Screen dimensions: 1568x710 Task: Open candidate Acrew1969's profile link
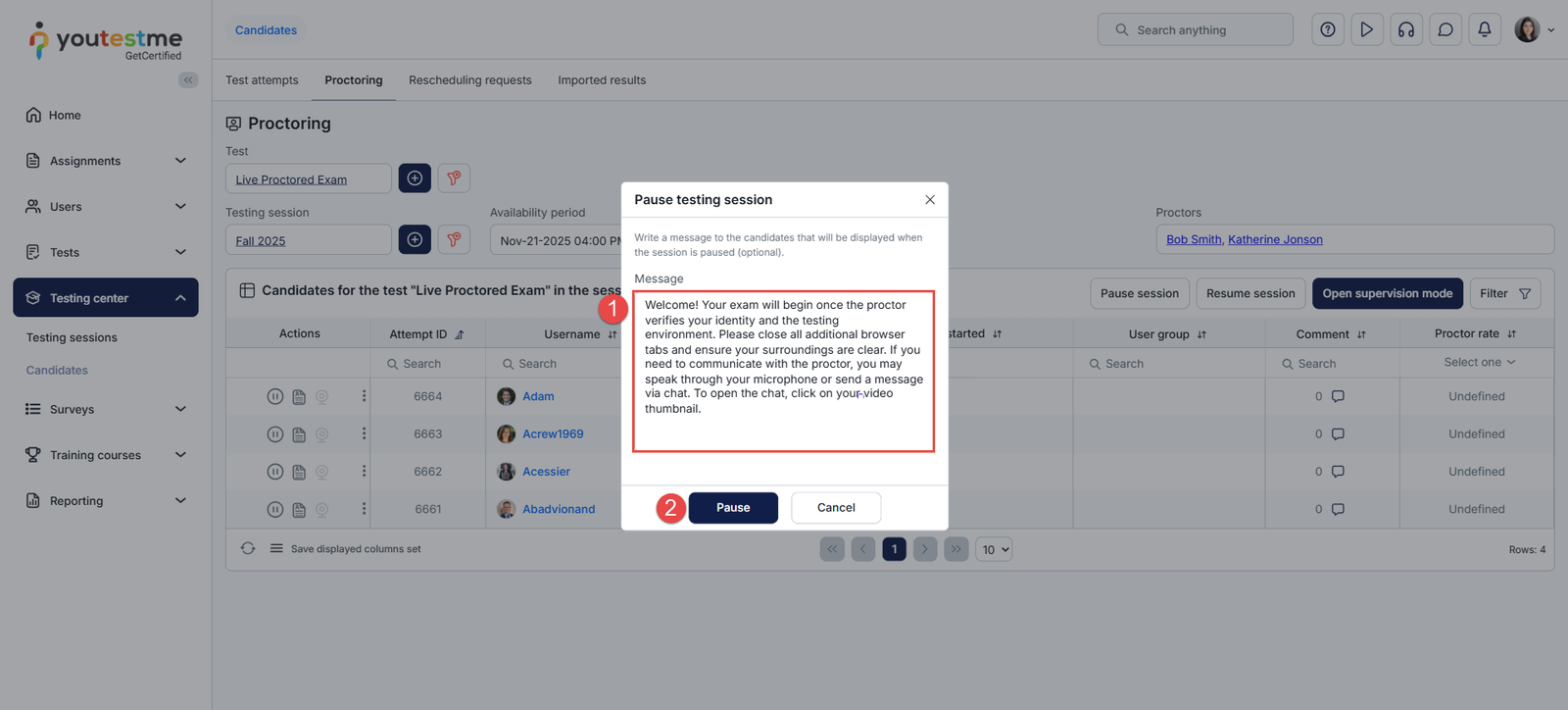[x=553, y=434]
